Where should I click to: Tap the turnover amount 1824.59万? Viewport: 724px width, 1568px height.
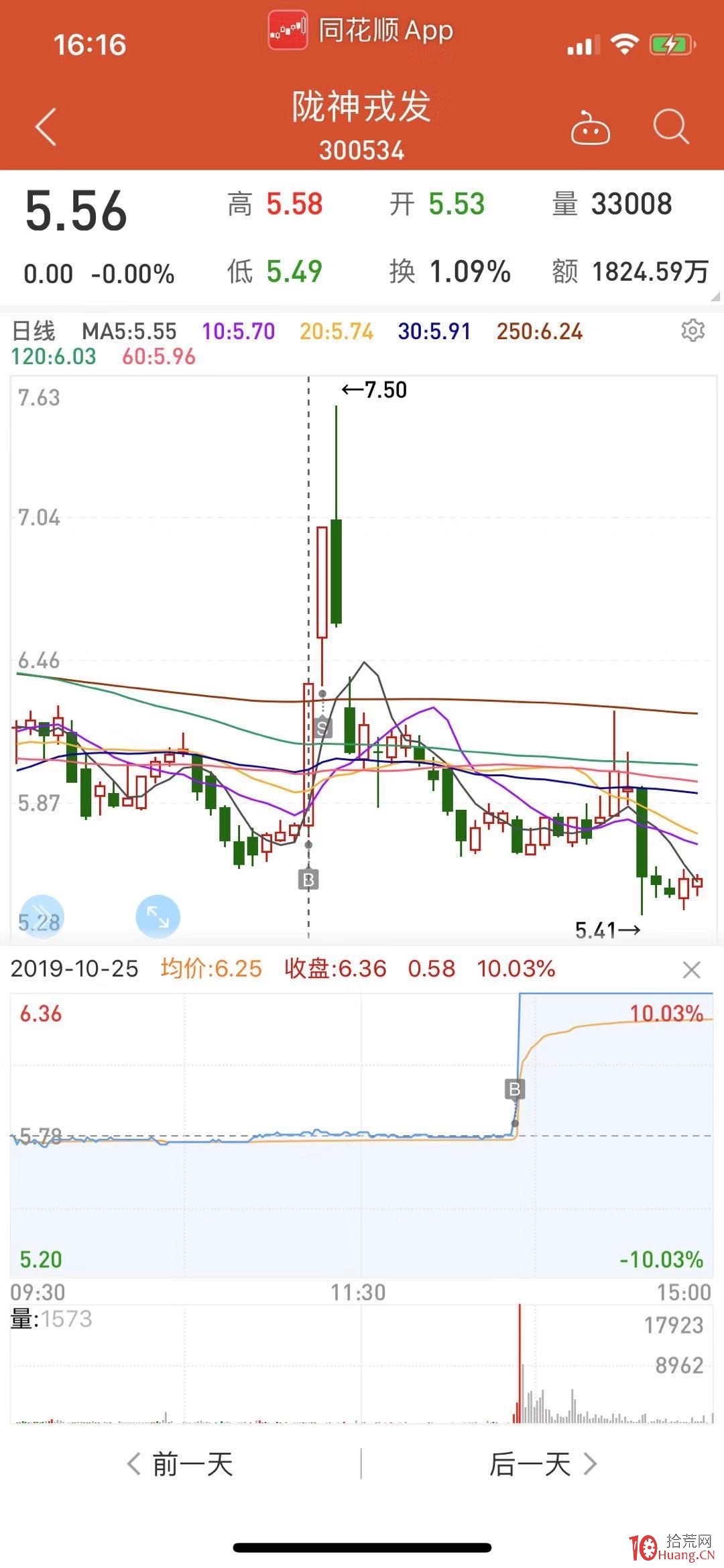point(650,272)
